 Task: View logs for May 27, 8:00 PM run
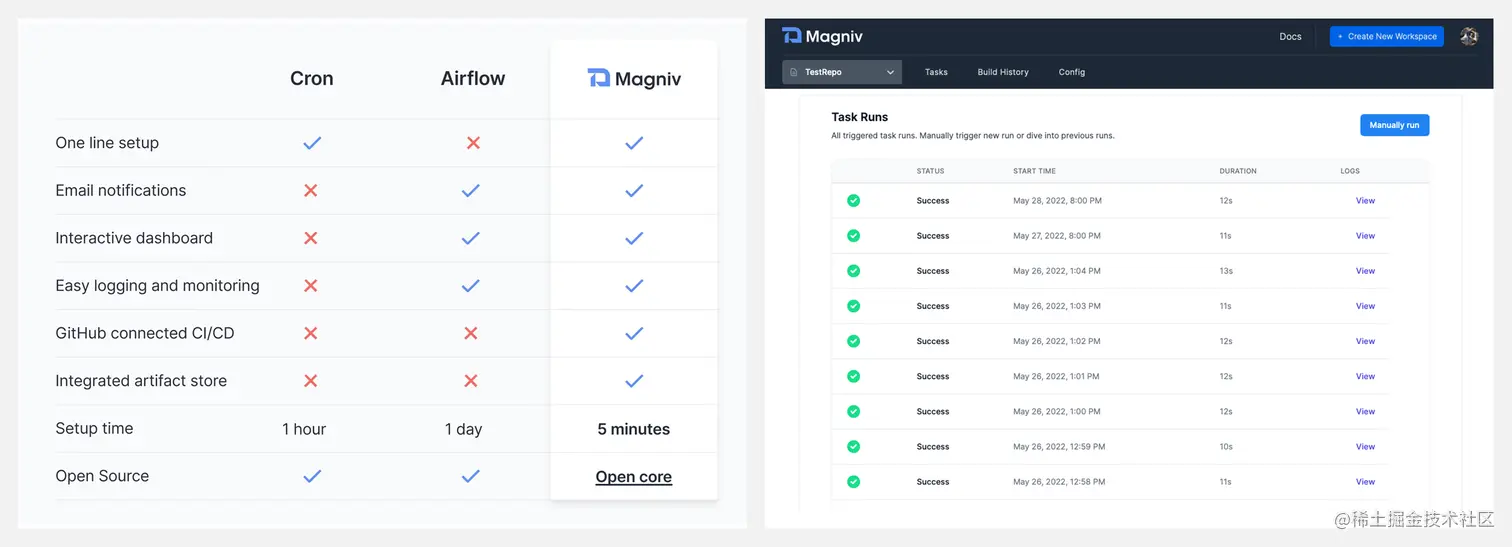1365,236
